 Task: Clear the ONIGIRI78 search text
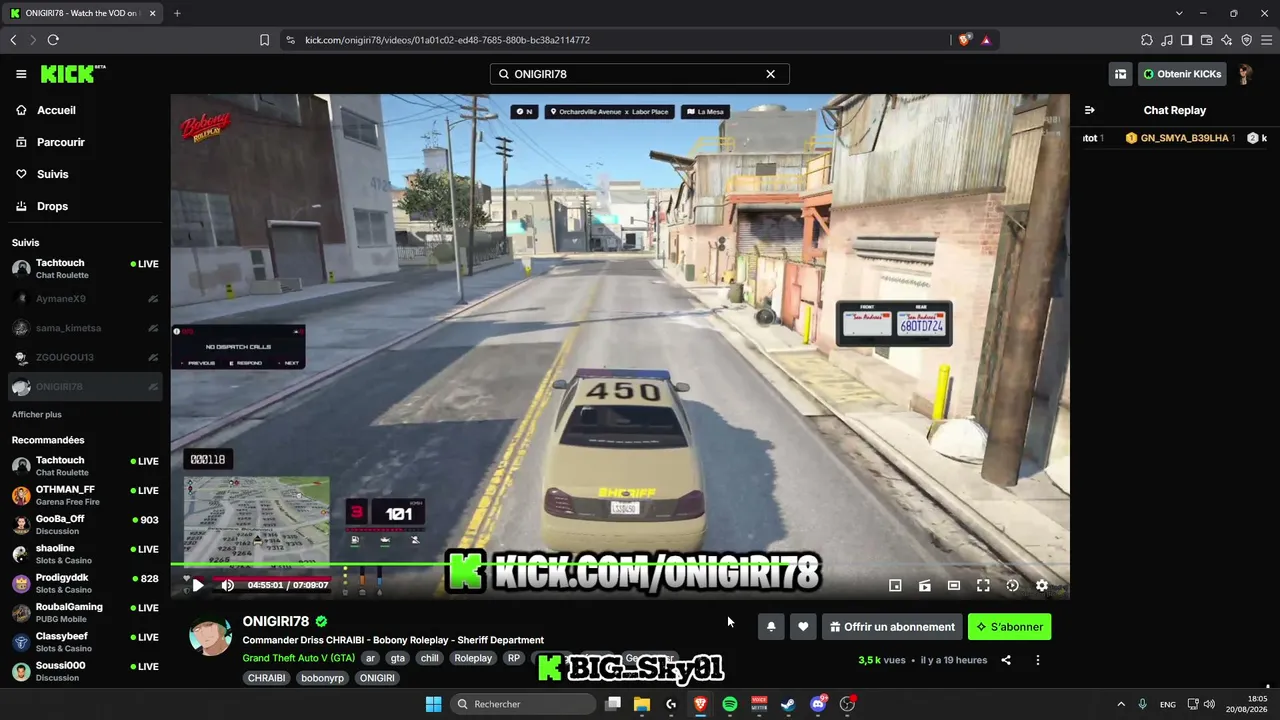(x=770, y=74)
